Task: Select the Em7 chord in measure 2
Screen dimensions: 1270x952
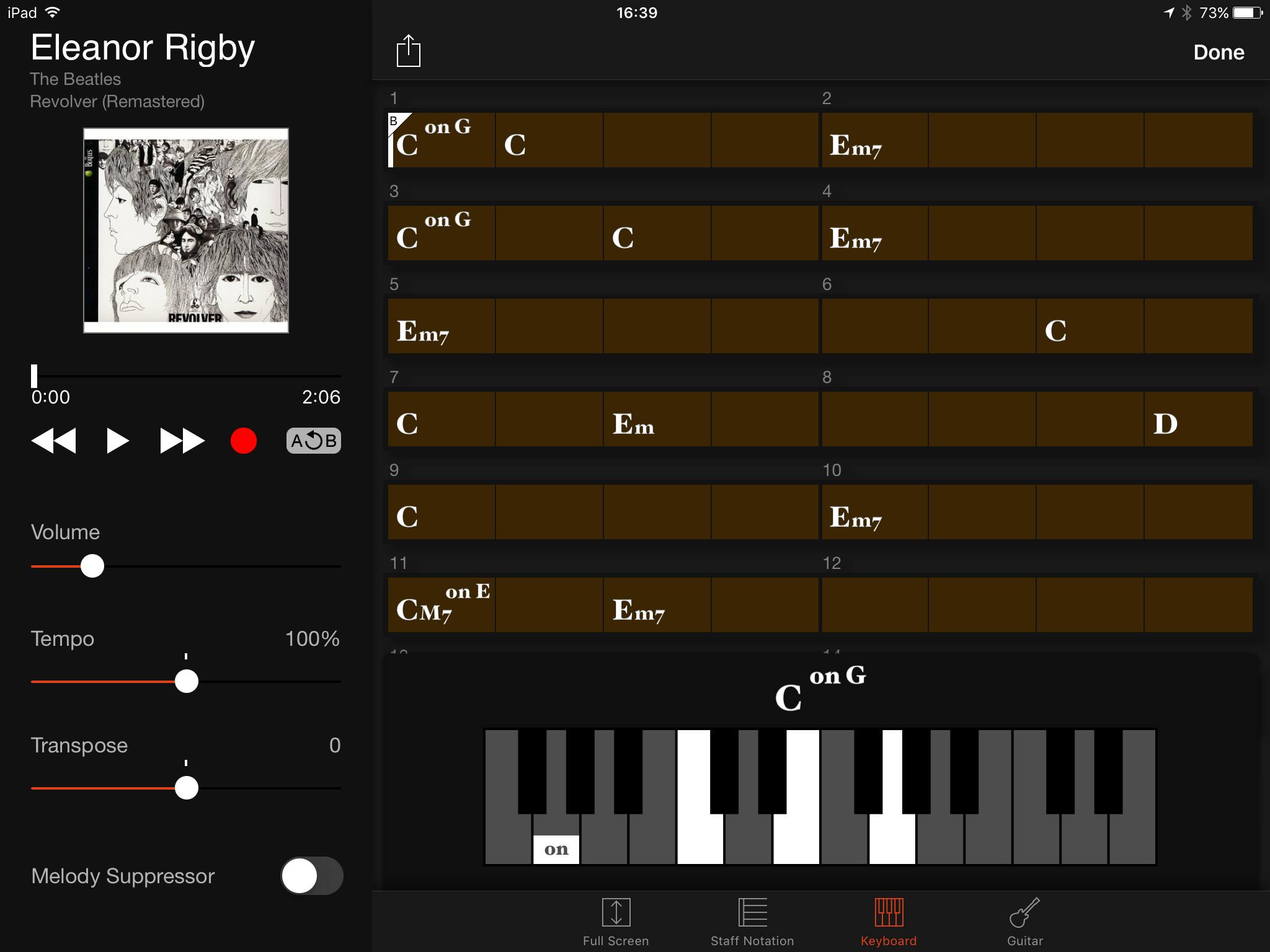Action: click(874, 140)
